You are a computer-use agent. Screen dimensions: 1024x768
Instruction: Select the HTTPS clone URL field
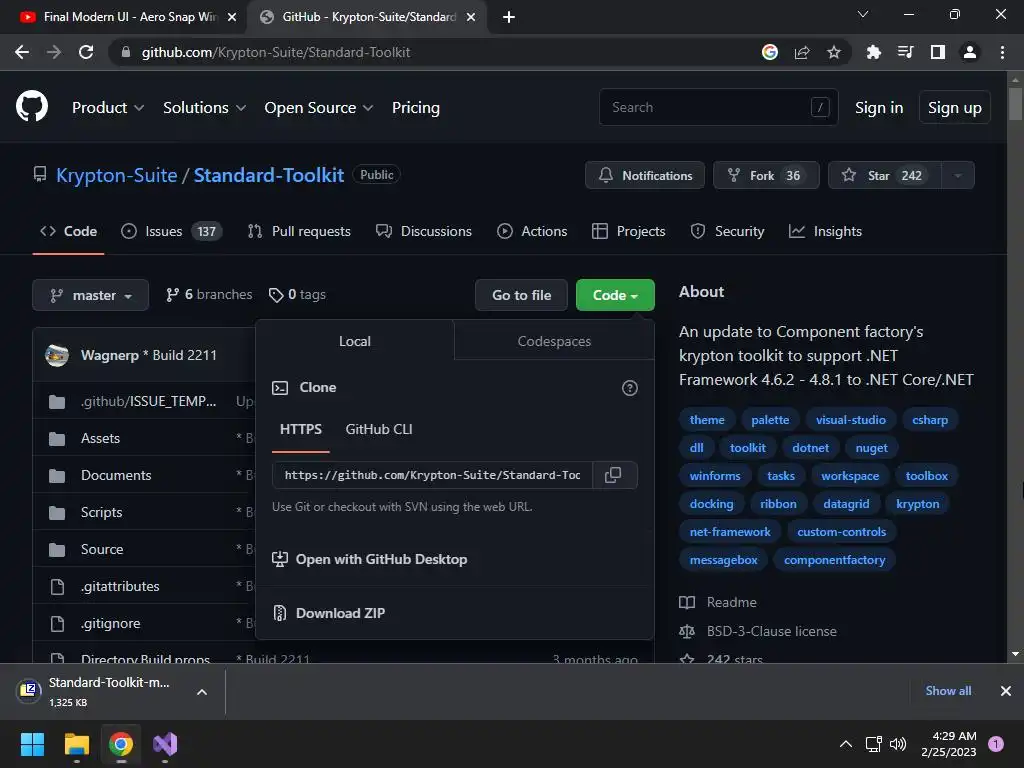(432, 475)
